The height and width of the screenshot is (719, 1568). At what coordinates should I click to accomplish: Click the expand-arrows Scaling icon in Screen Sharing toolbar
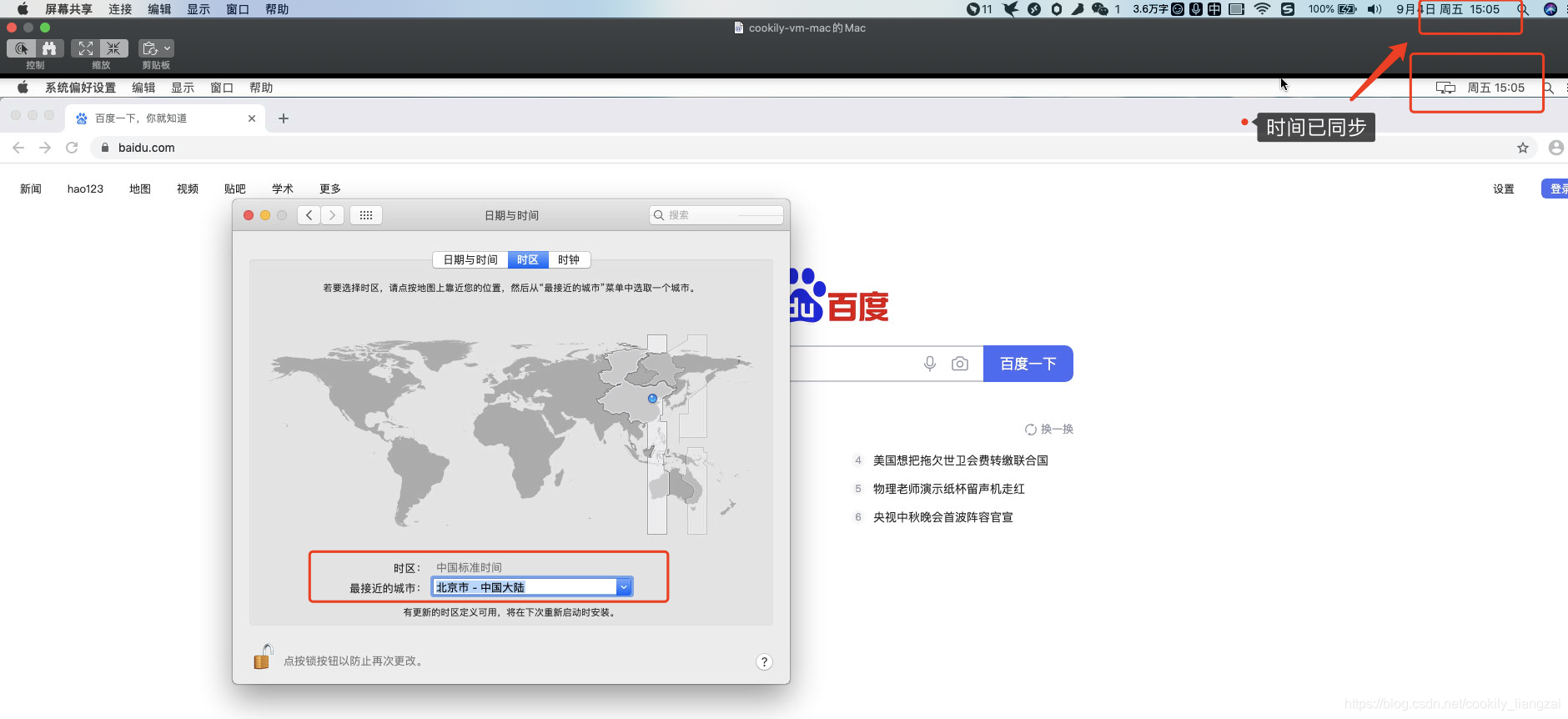[85, 48]
